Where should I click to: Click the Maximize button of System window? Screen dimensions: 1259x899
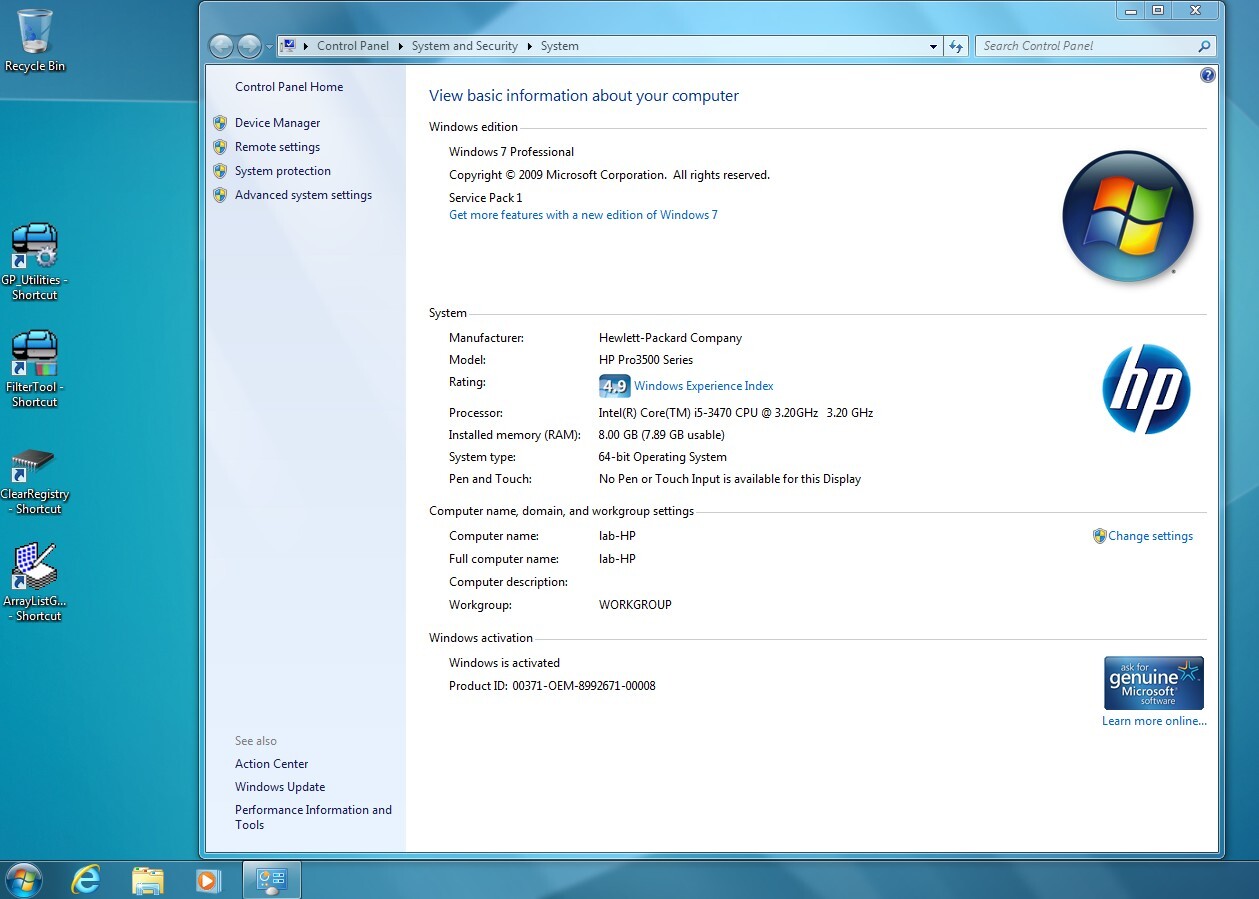(1158, 10)
